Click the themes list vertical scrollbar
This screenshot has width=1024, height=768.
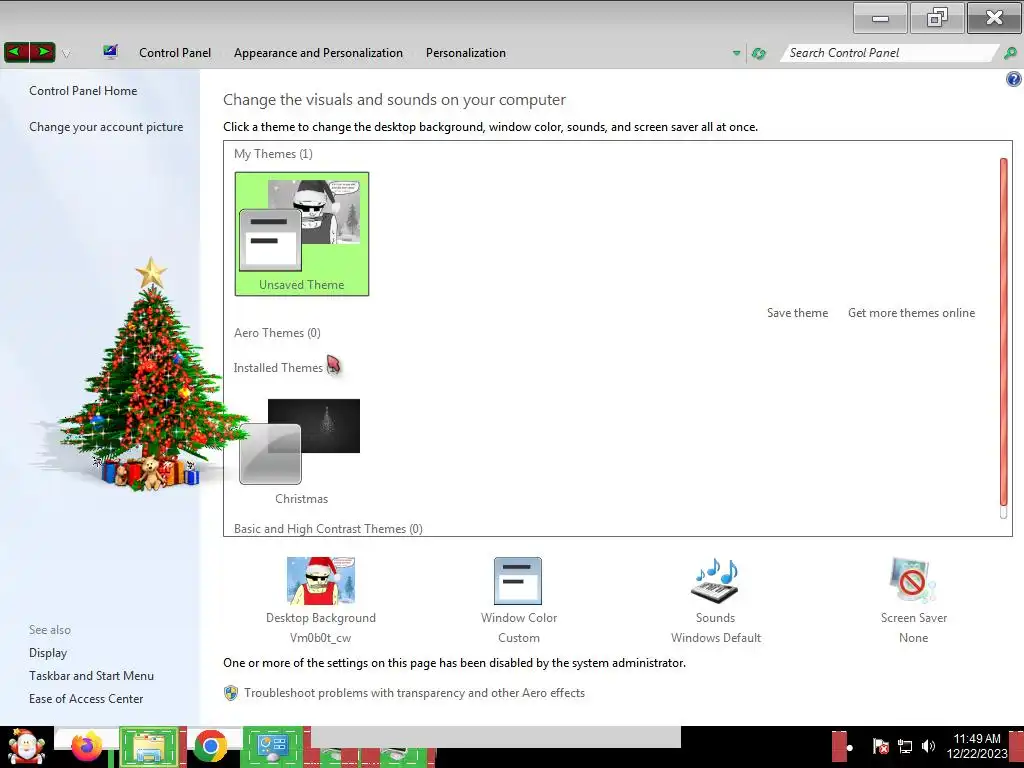pos(1004,331)
